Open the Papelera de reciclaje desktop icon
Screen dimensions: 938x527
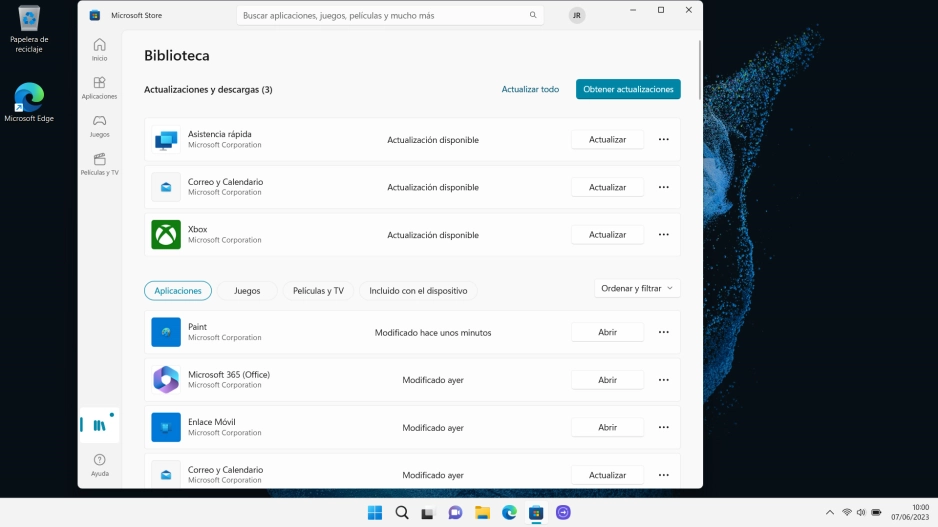(x=29, y=29)
